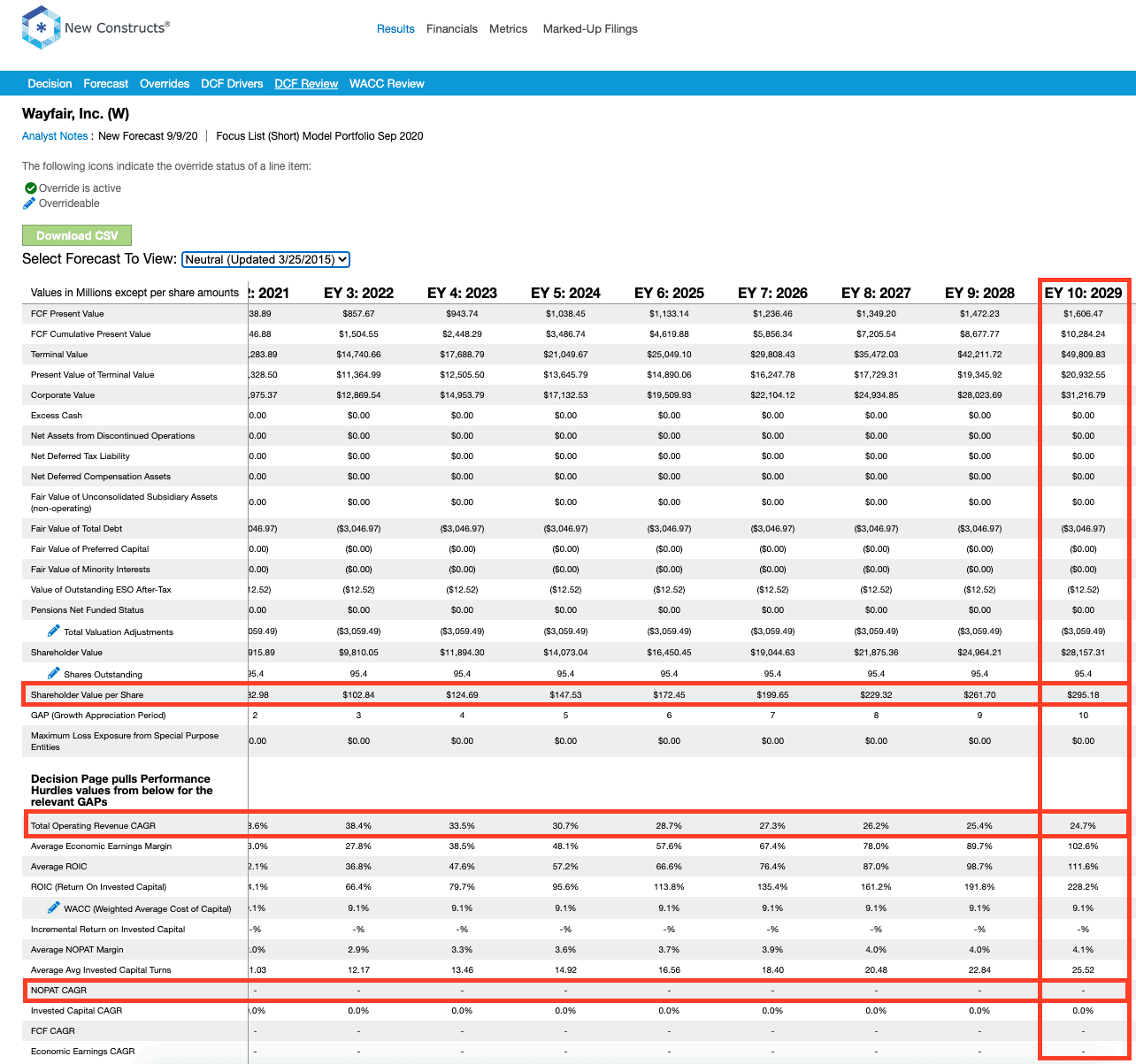This screenshot has height=1064, width=1136.
Task: Click the Terminal Value row label
Action: pos(59,355)
